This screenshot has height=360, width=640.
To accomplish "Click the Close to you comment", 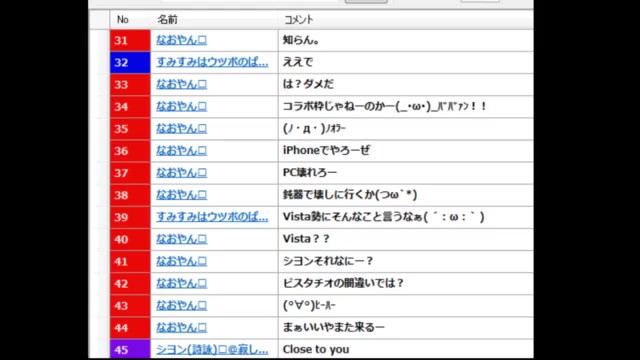I will pos(316,349).
